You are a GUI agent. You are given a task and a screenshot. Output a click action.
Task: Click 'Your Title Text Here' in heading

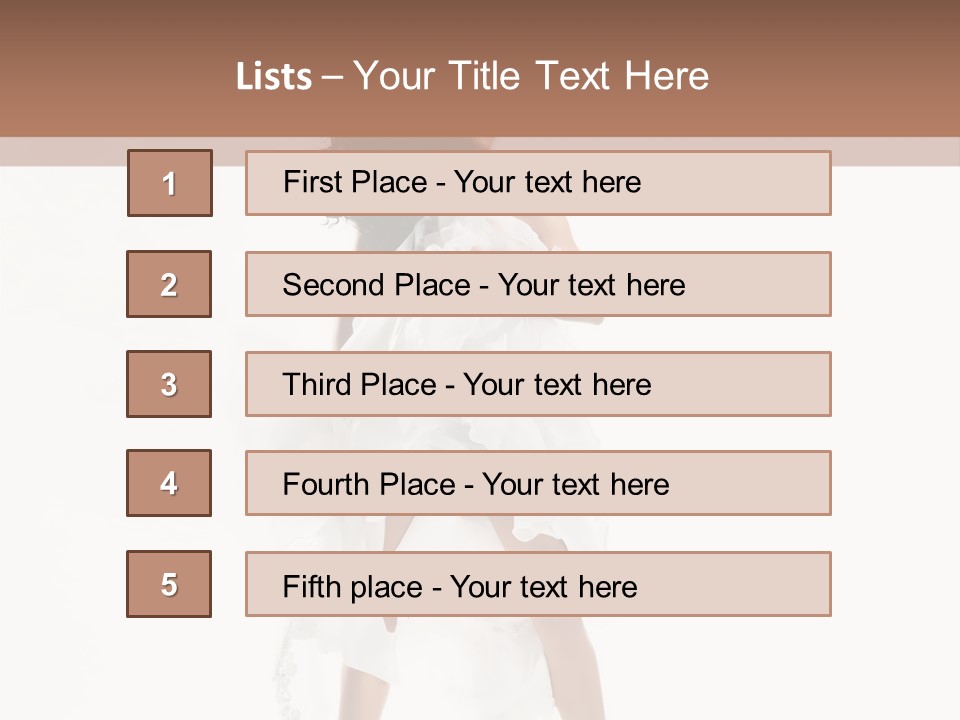531,76
